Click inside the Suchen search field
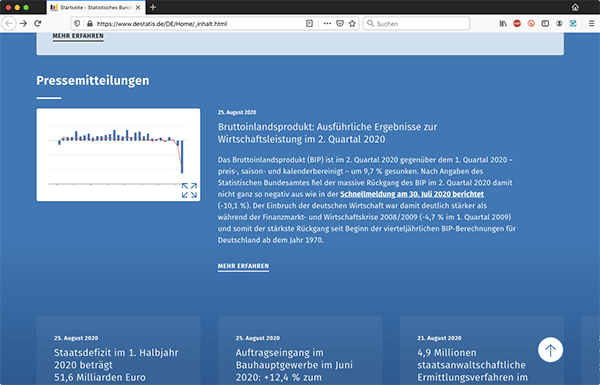600x385 pixels. (x=416, y=23)
